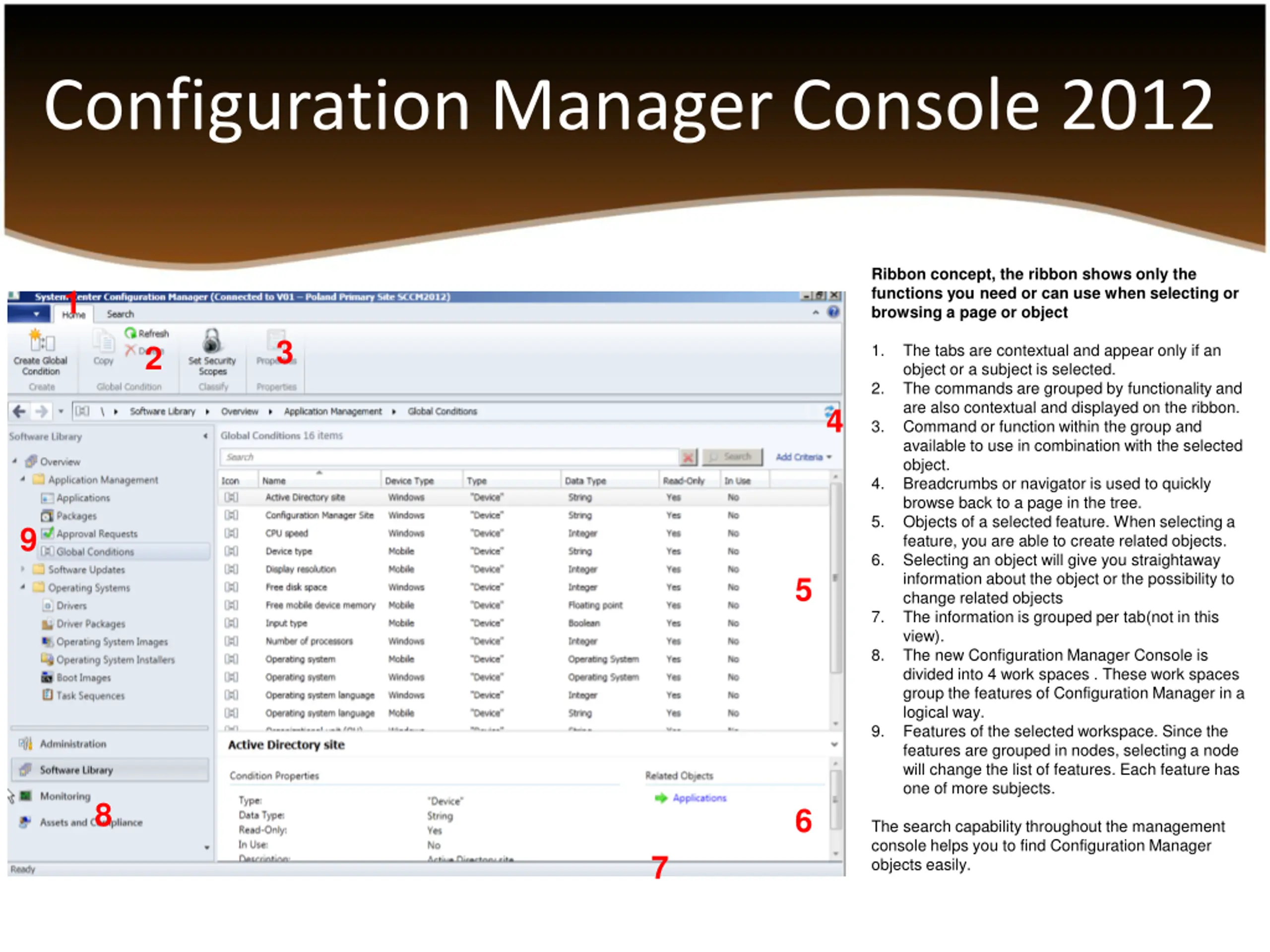The image size is (1270, 952).
Task: Select the Input type row
Action: (x=523, y=623)
